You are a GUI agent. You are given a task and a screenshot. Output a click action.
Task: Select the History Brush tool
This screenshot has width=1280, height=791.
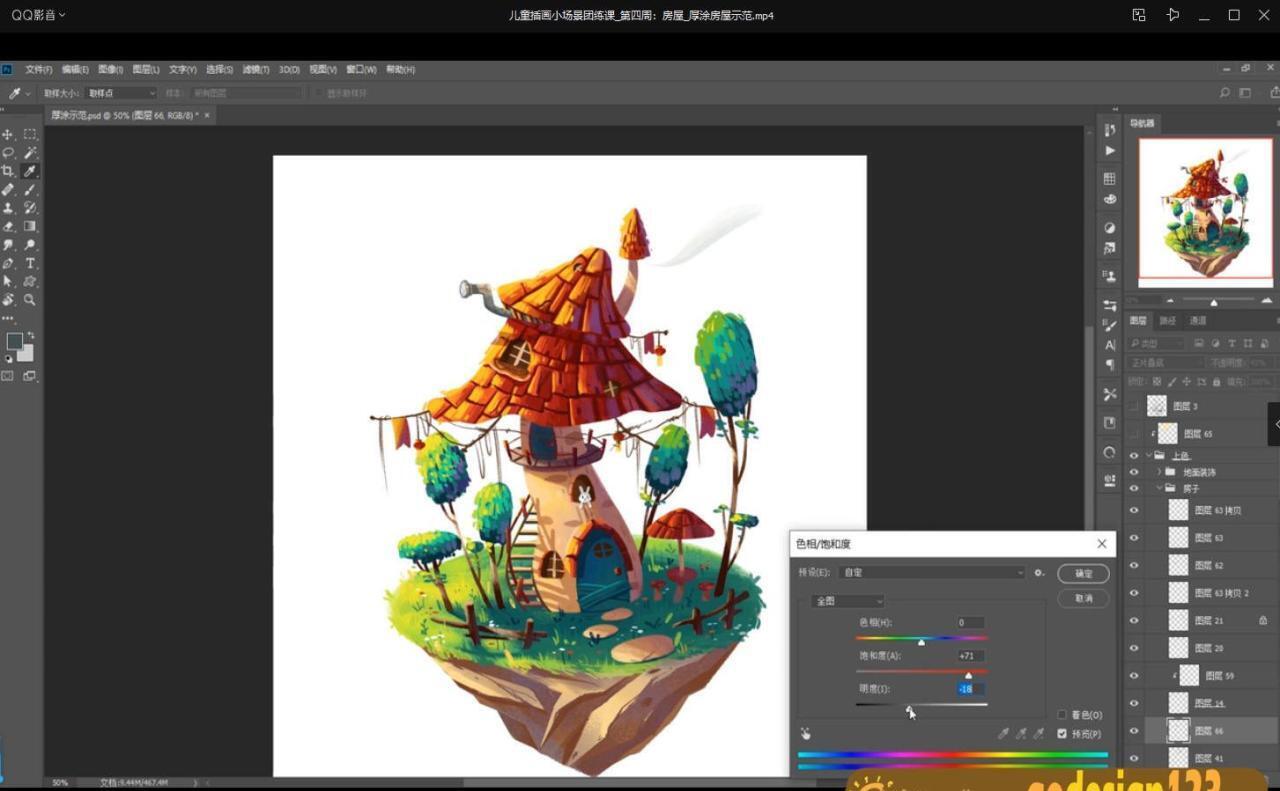[x=30, y=208]
